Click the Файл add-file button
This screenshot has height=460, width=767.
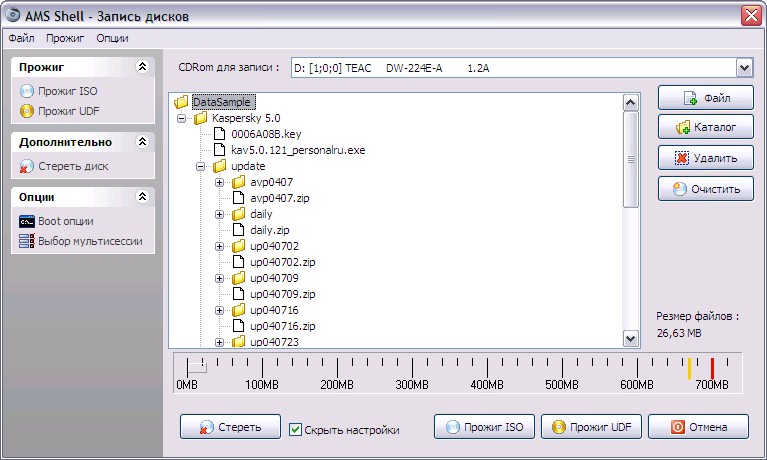pyautogui.click(x=705, y=98)
